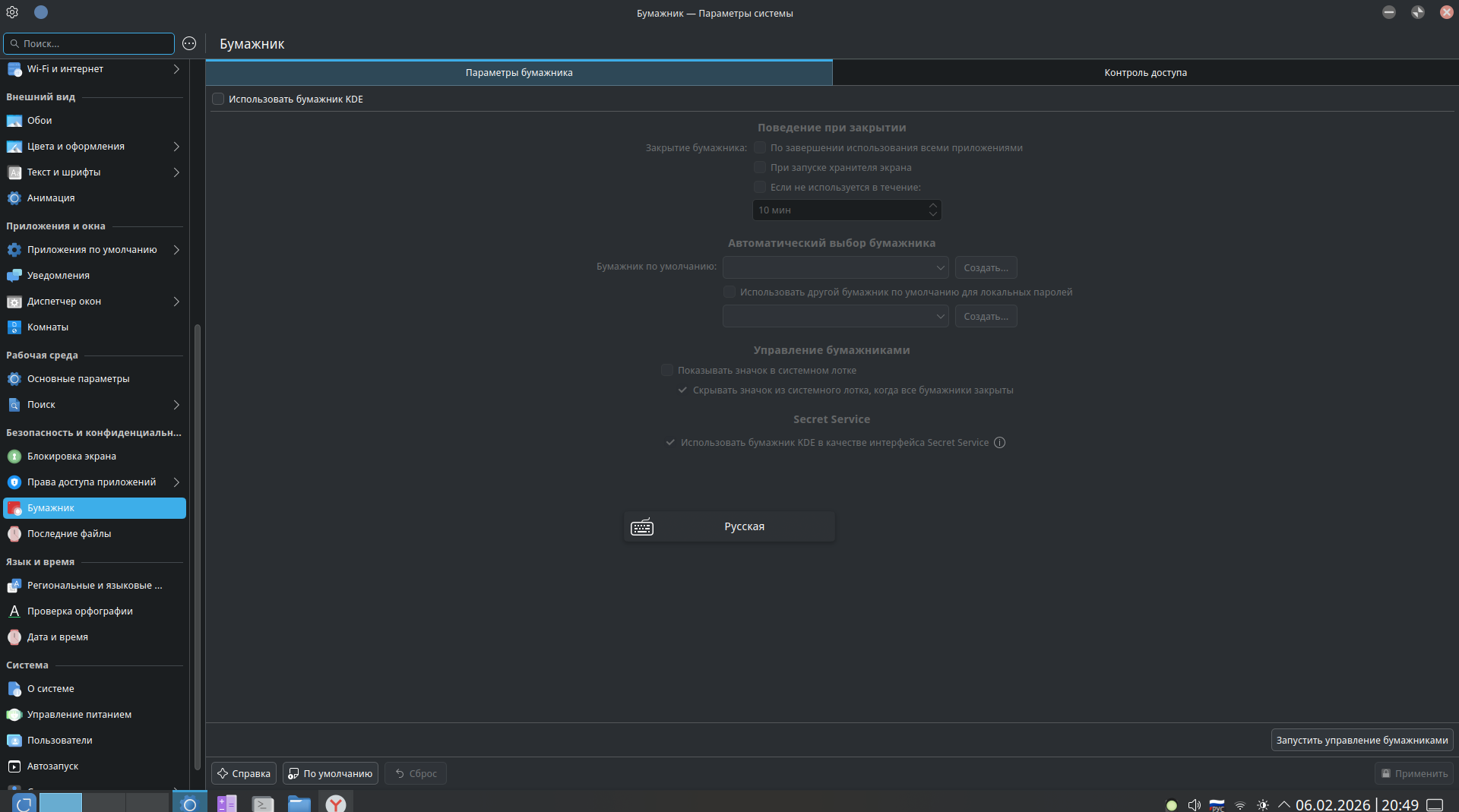This screenshot has width=1459, height=812.
Task: Click the Бумажник wallet icon in sidebar
Action: tap(14, 508)
